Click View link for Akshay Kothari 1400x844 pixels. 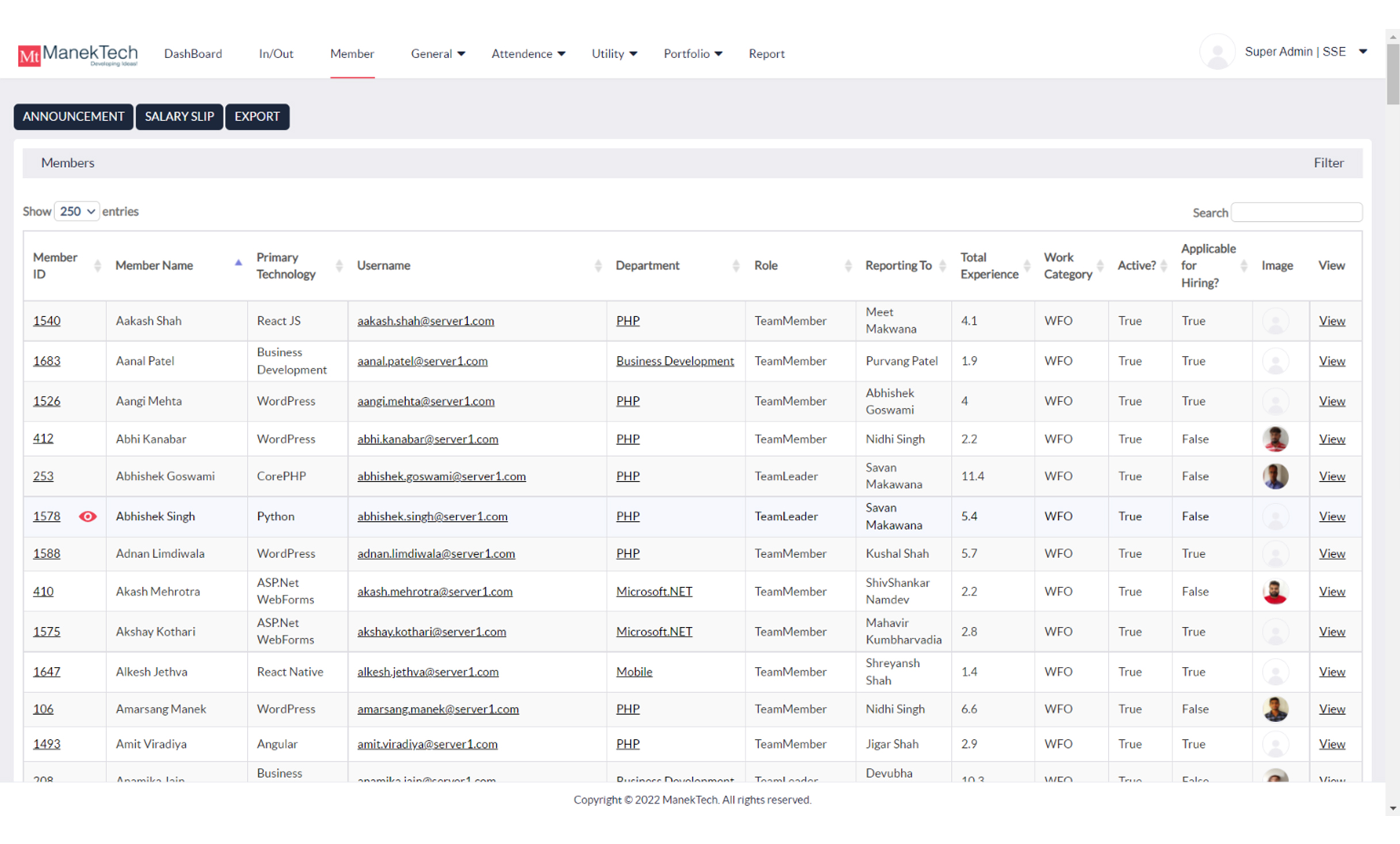click(x=1332, y=631)
